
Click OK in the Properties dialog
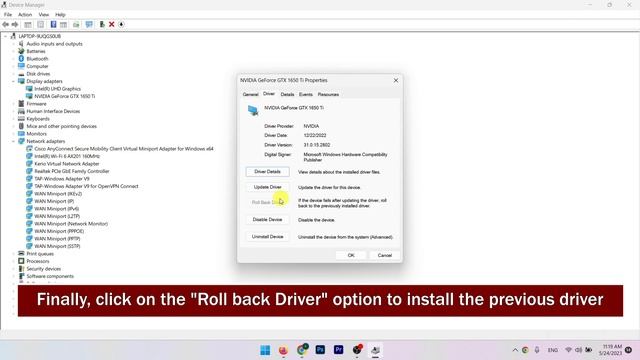[x=351, y=255]
